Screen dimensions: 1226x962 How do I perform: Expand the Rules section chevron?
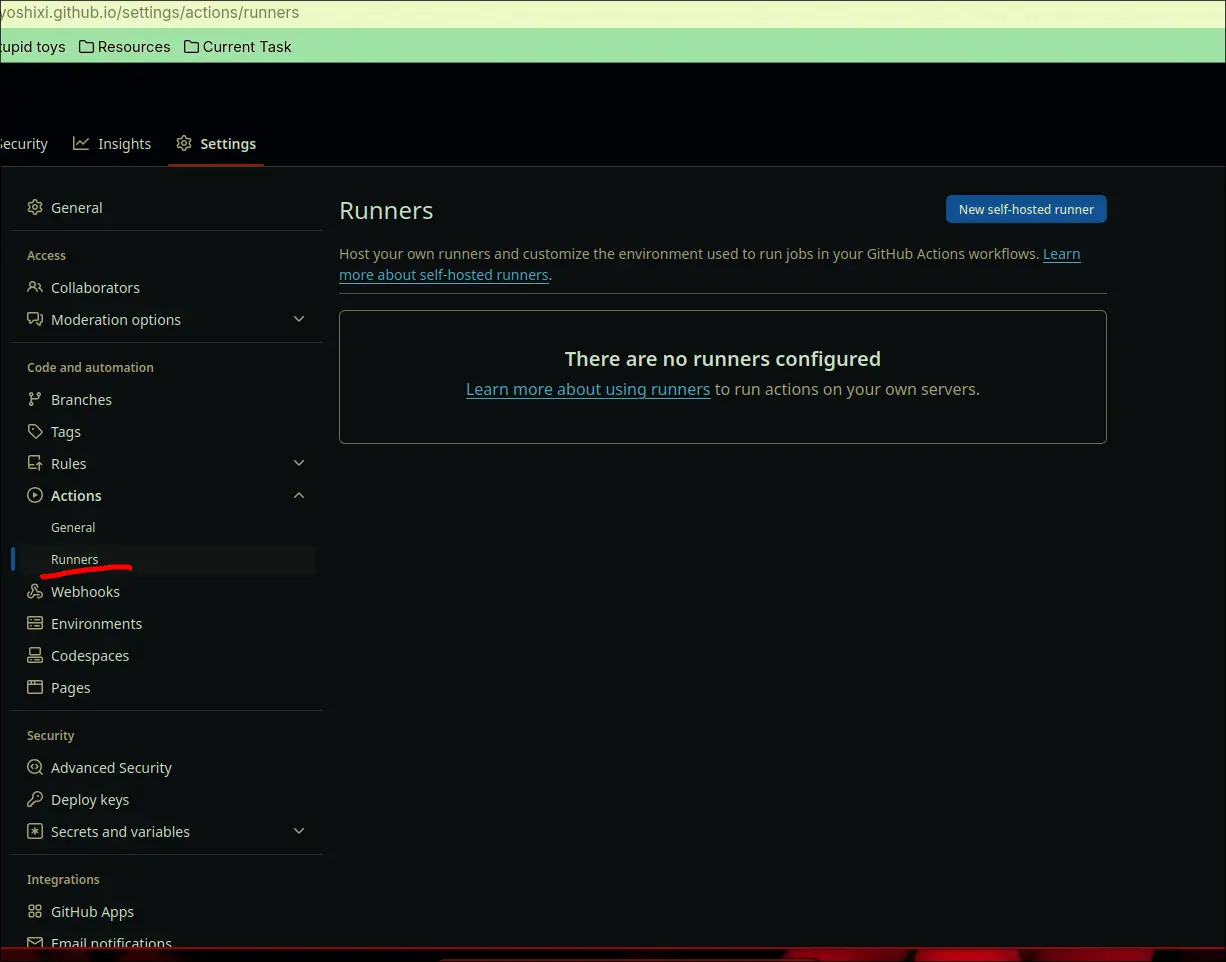(x=299, y=463)
